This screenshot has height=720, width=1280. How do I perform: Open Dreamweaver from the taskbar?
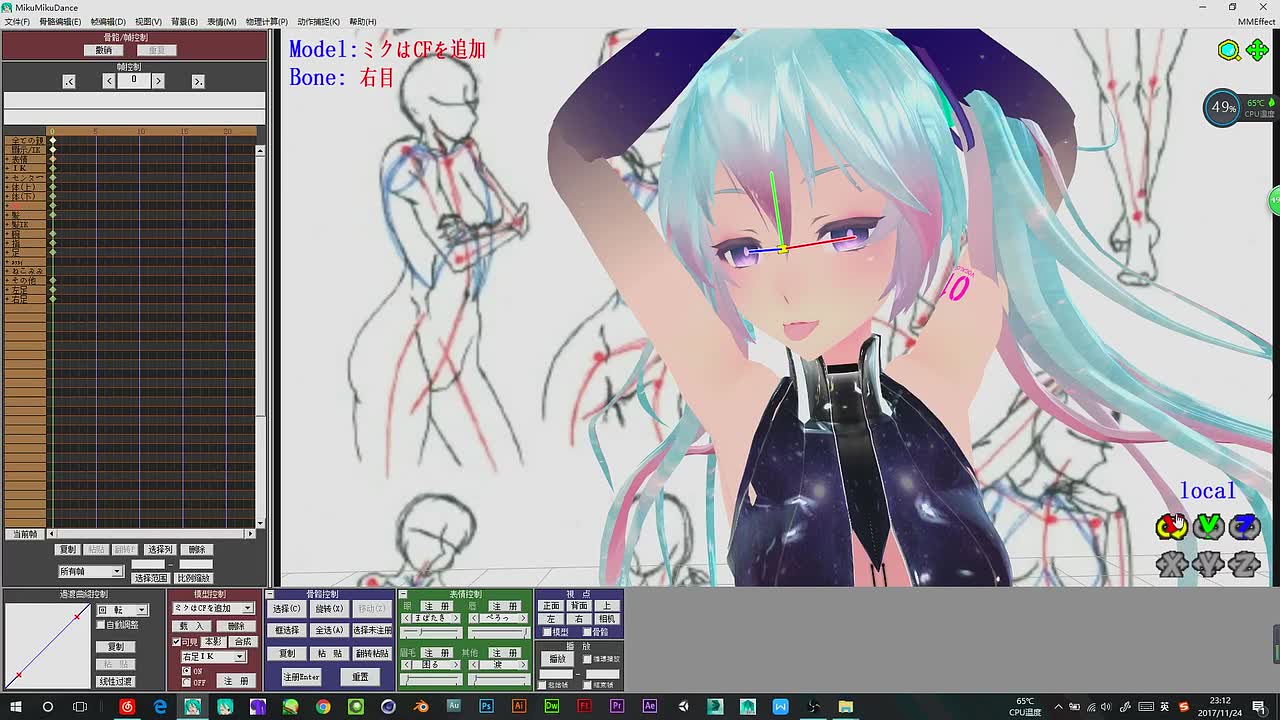(552, 706)
